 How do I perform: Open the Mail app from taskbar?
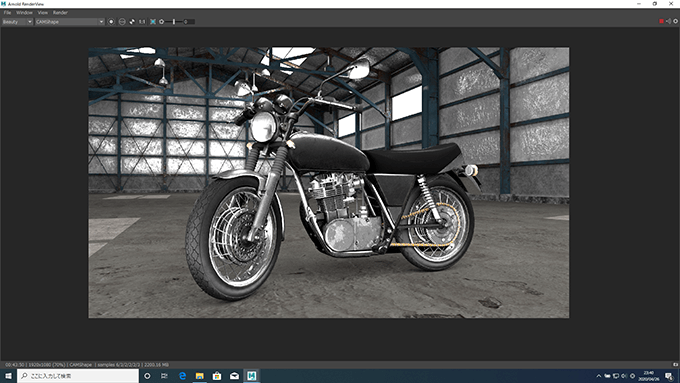point(234,376)
